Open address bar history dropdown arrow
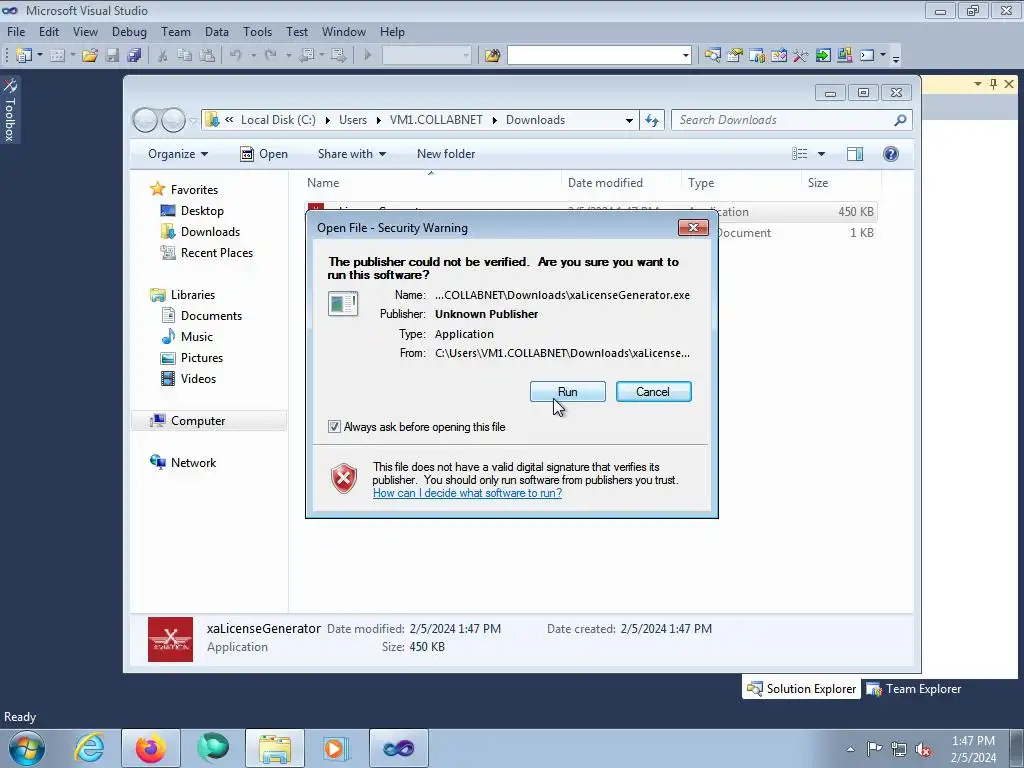 pos(629,120)
